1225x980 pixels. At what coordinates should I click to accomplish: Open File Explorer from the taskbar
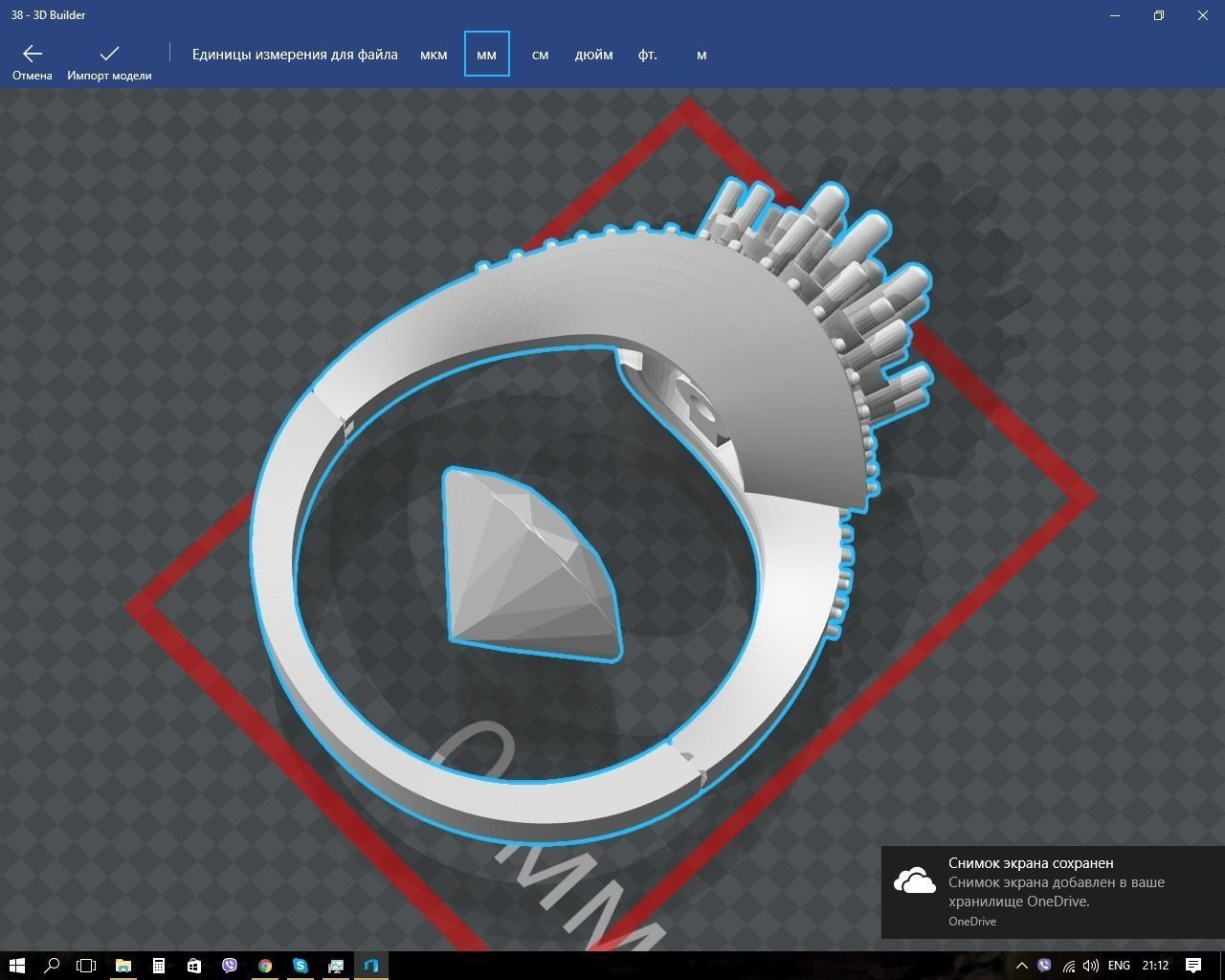[x=123, y=966]
